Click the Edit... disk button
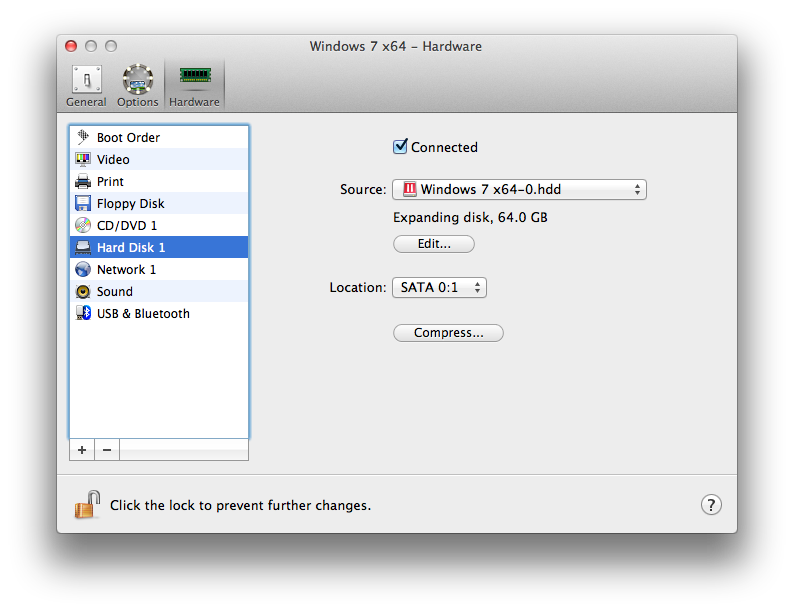Viewport: 794px width, 612px height. tap(434, 244)
